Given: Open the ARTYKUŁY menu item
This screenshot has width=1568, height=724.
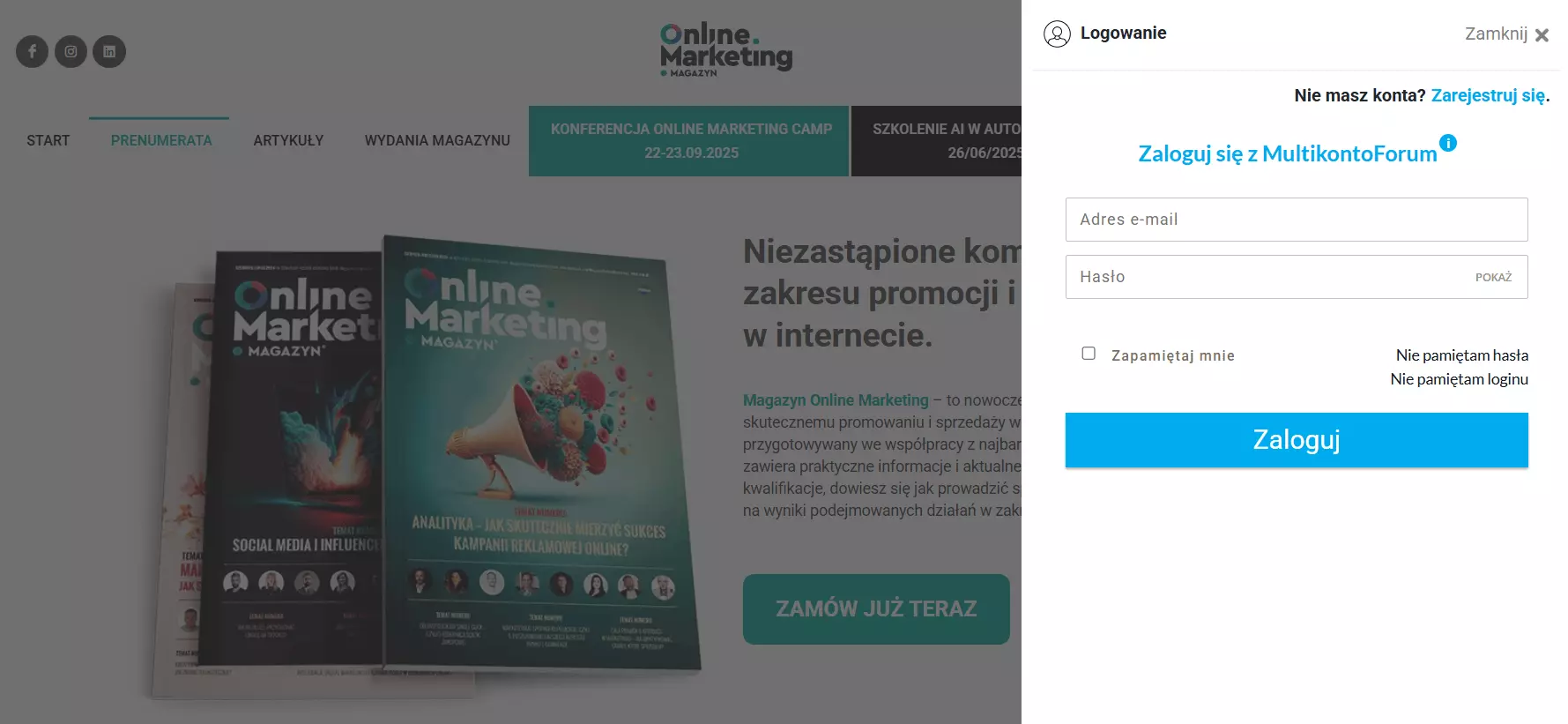Looking at the screenshot, I should point(288,140).
